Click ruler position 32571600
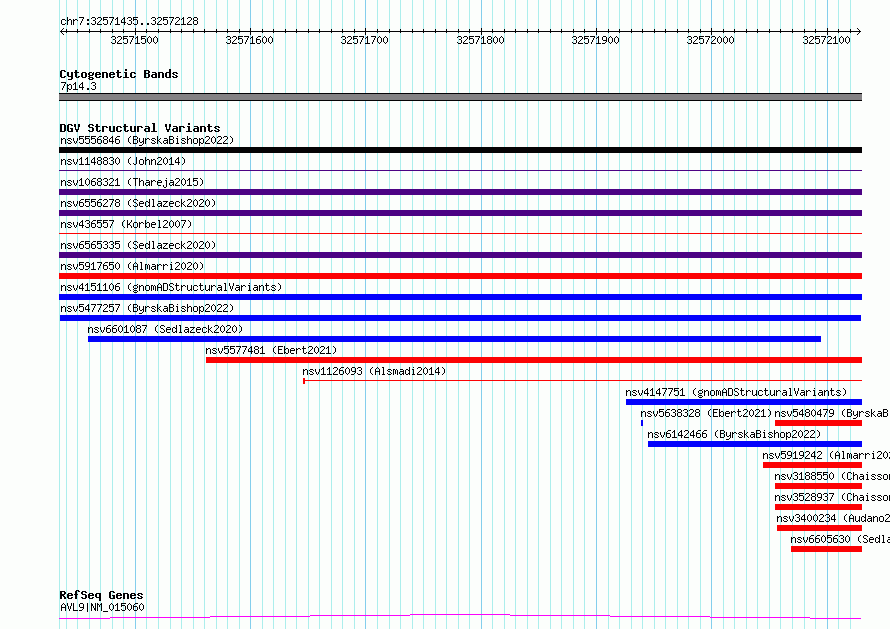 point(249,40)
